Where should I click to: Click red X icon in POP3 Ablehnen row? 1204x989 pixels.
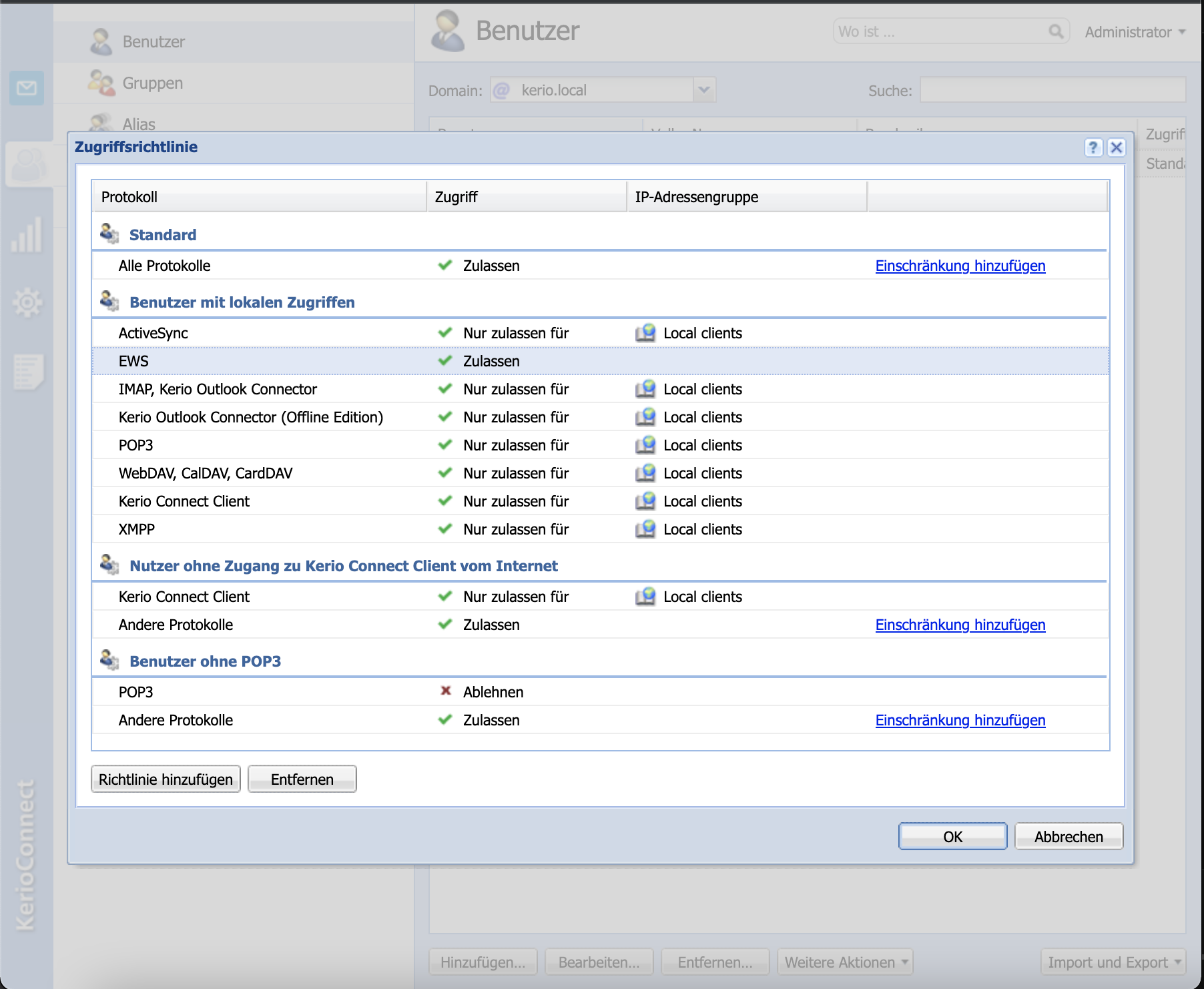[x=446, y=691]
